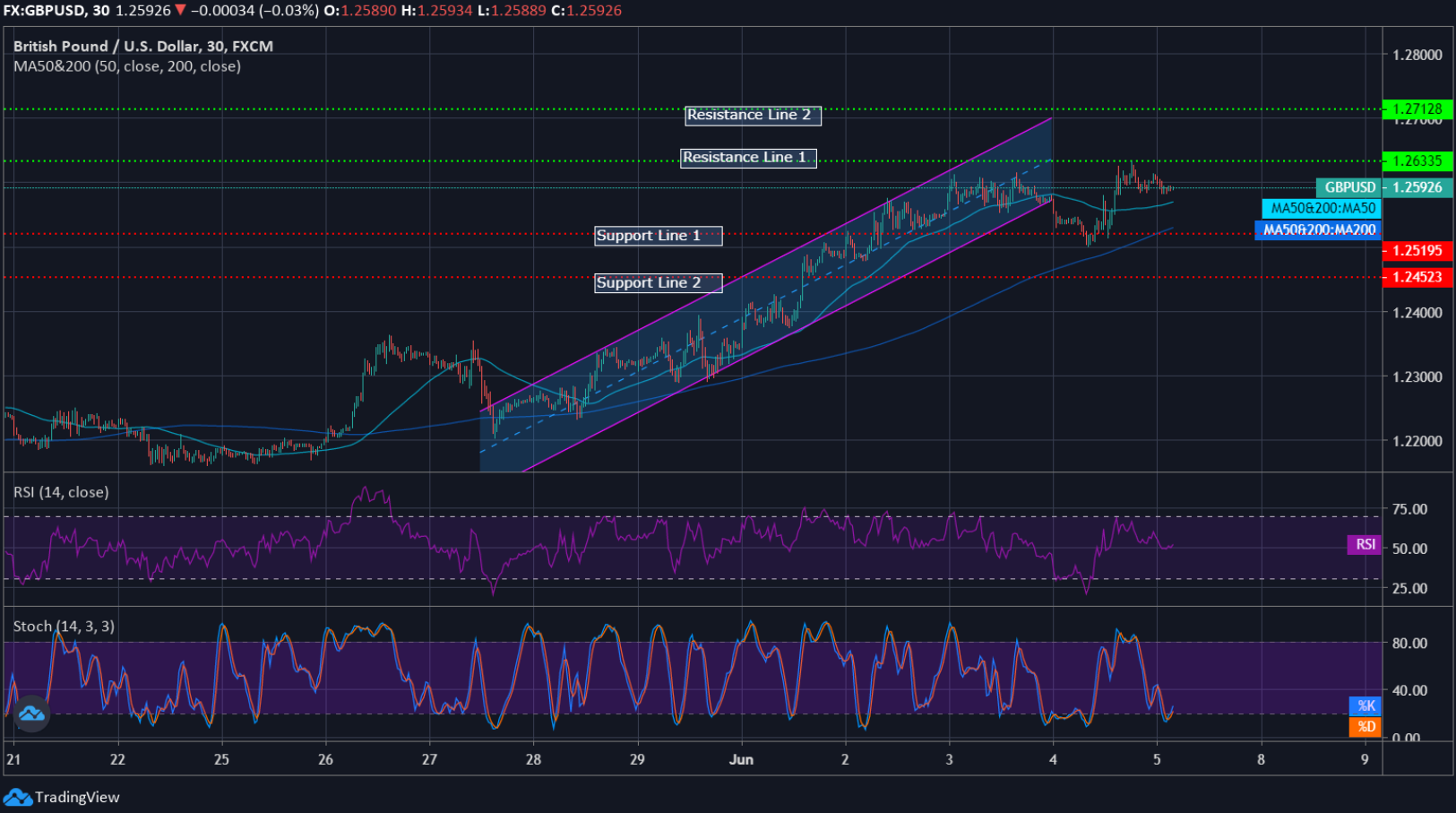Click the Resistance Line 1 label
The height and width of the screenshot is (813, 1456).
tap(748, 157)
